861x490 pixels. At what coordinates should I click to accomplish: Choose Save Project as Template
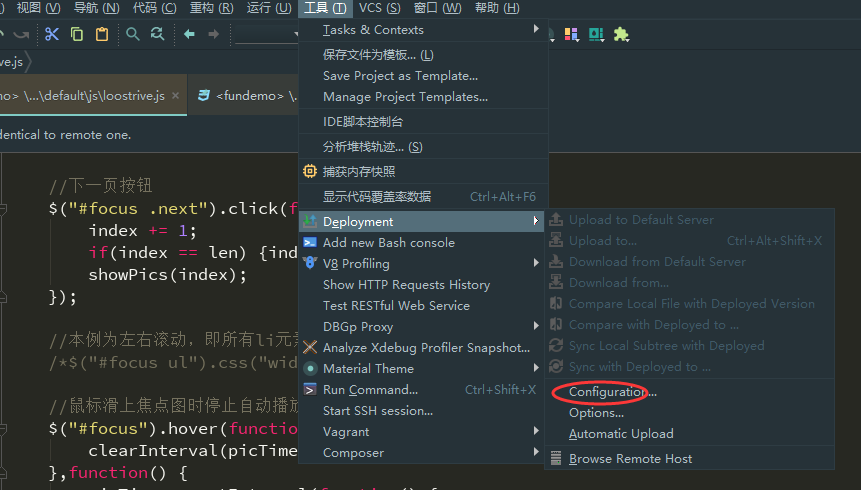423,76
